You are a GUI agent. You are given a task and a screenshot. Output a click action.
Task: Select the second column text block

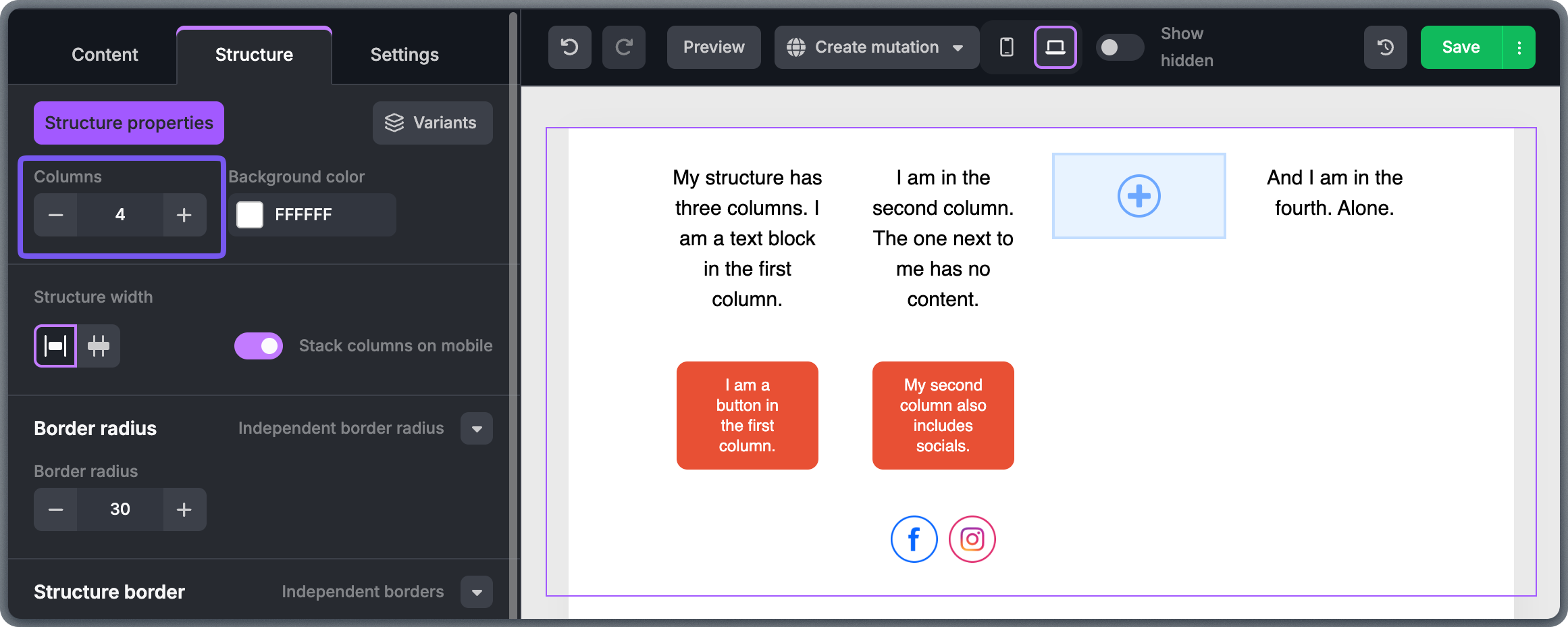tap(943, 239)
